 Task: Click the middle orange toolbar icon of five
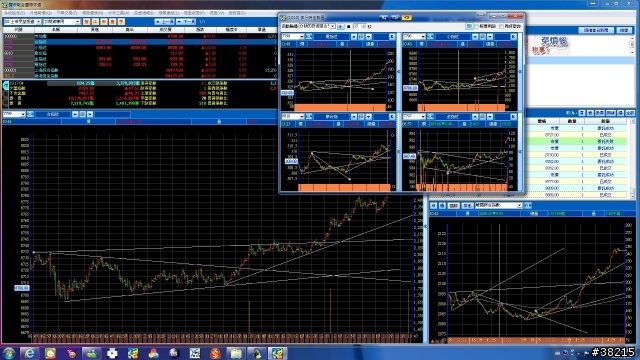coord(104,22)
